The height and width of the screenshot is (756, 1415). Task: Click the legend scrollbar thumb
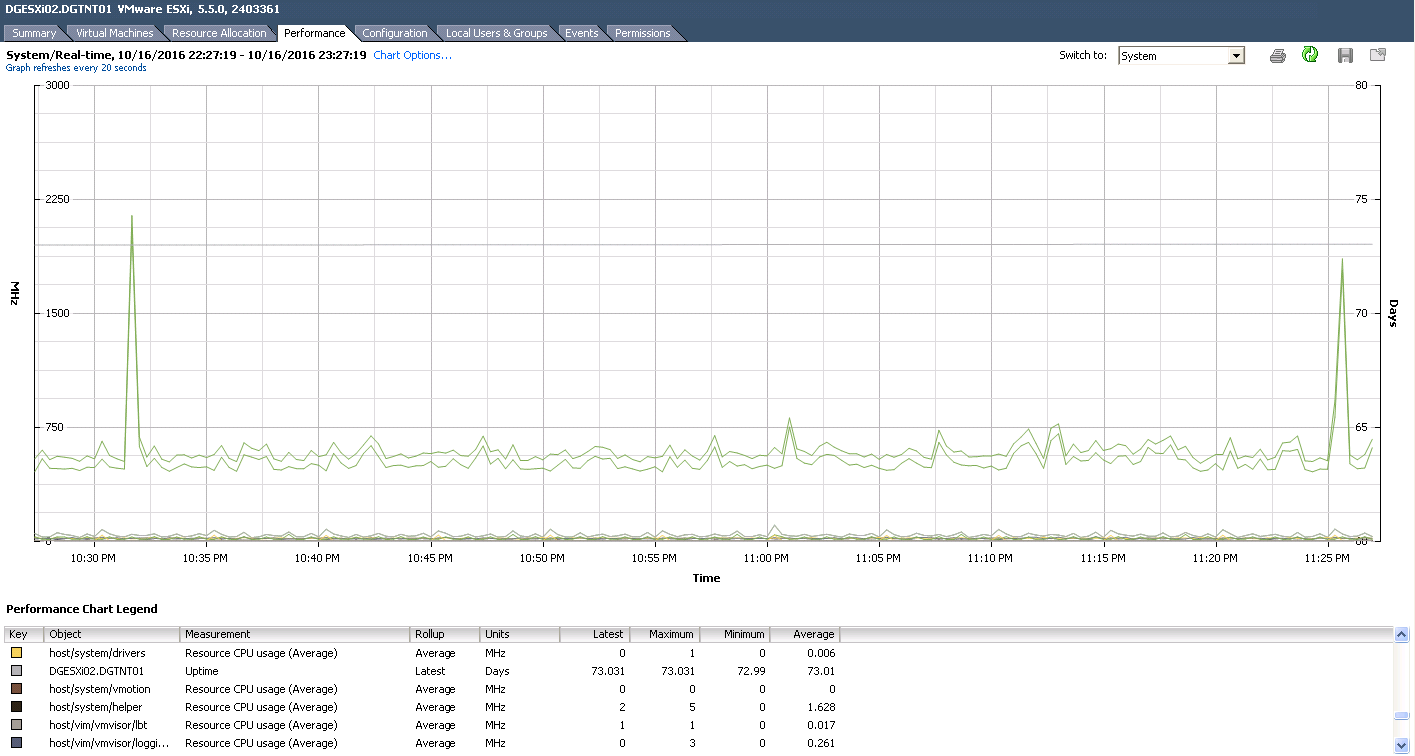point(1402,715)
